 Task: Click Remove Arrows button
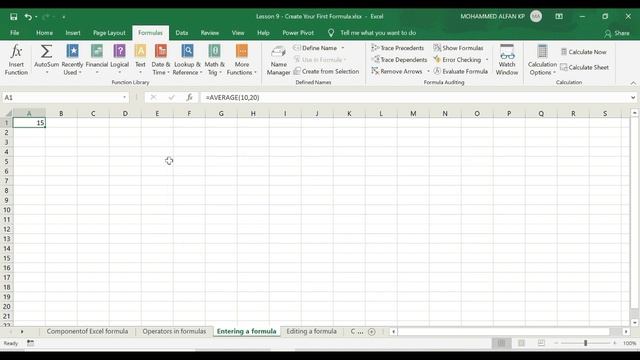pos(397,71)
